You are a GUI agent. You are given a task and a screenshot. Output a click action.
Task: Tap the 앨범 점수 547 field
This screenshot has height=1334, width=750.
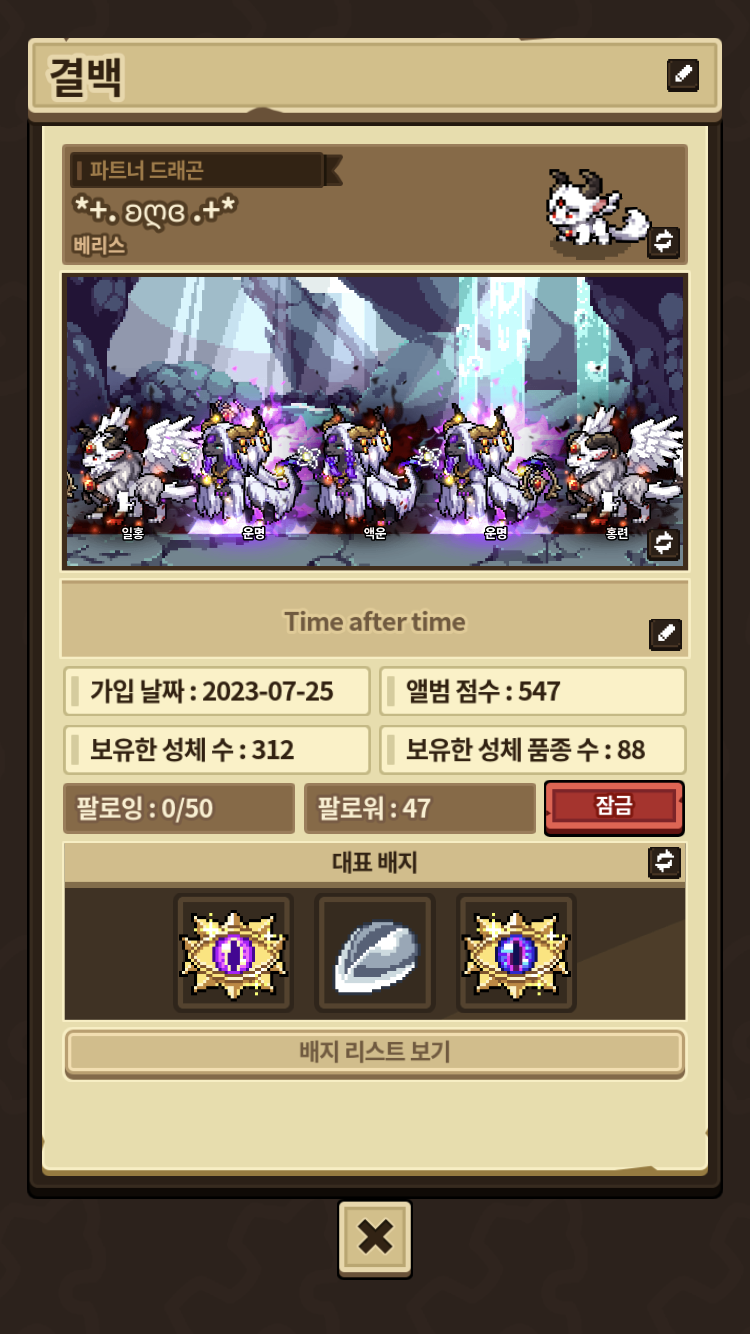(x=533, y=691)
